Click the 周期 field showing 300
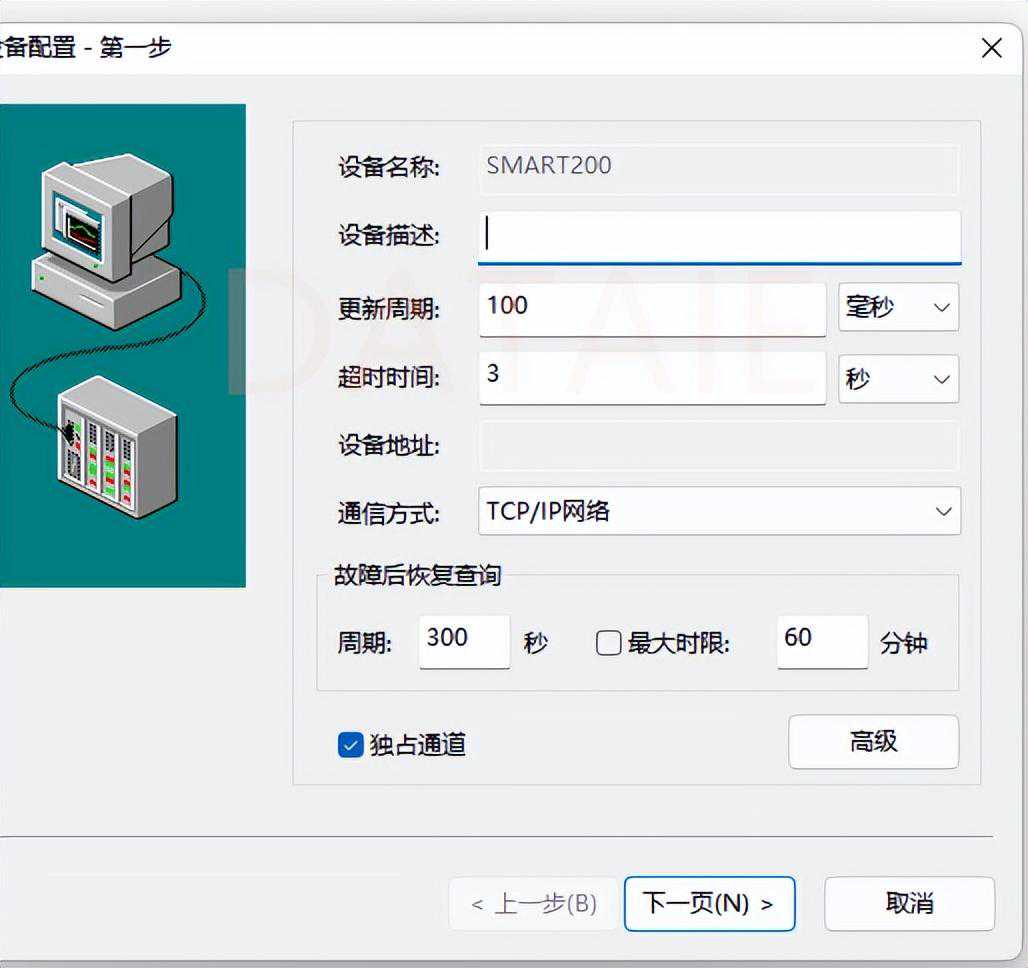Viewport: 1028px width, 968px height. pos(464,641)
